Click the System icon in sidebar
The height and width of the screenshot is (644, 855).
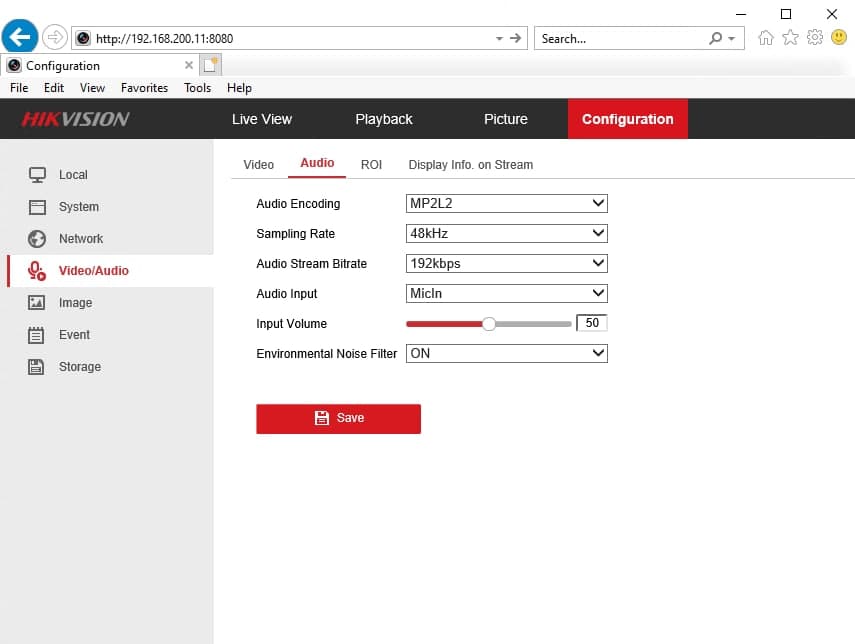coord(38,207)
